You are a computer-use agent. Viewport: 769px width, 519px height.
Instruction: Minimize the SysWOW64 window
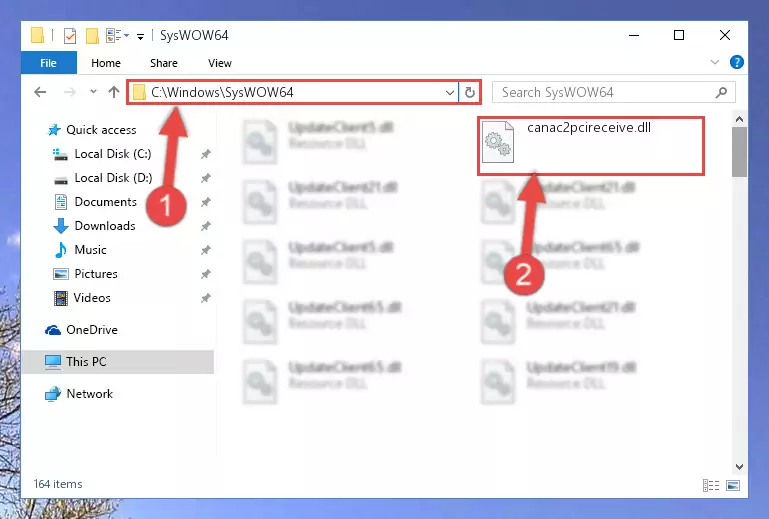pyautogui.click(x=634, y=35)
